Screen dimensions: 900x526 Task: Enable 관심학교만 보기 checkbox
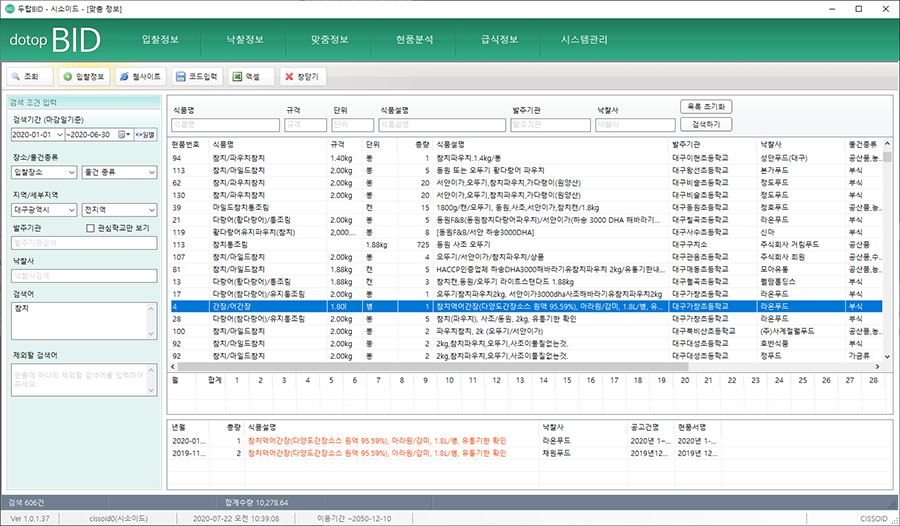pyautogui.click(x=91, y=228)
